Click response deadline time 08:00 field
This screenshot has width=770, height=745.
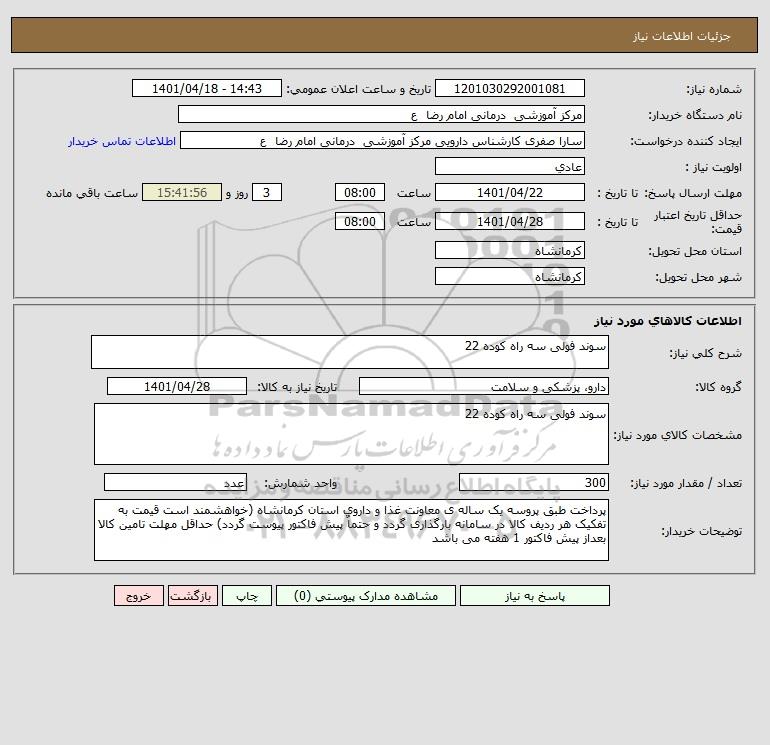tap(359, 193)
